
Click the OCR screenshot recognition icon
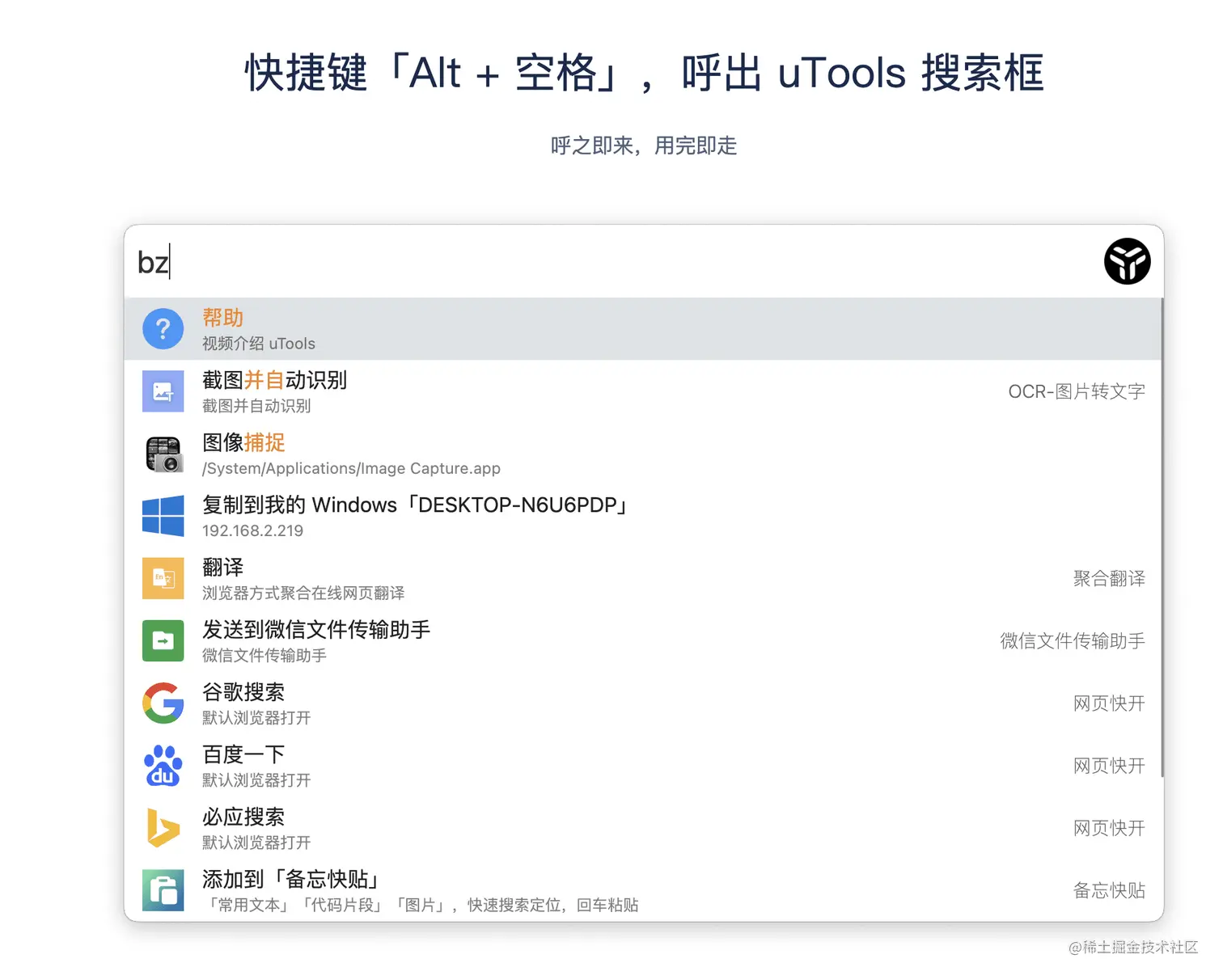(163, 391)
